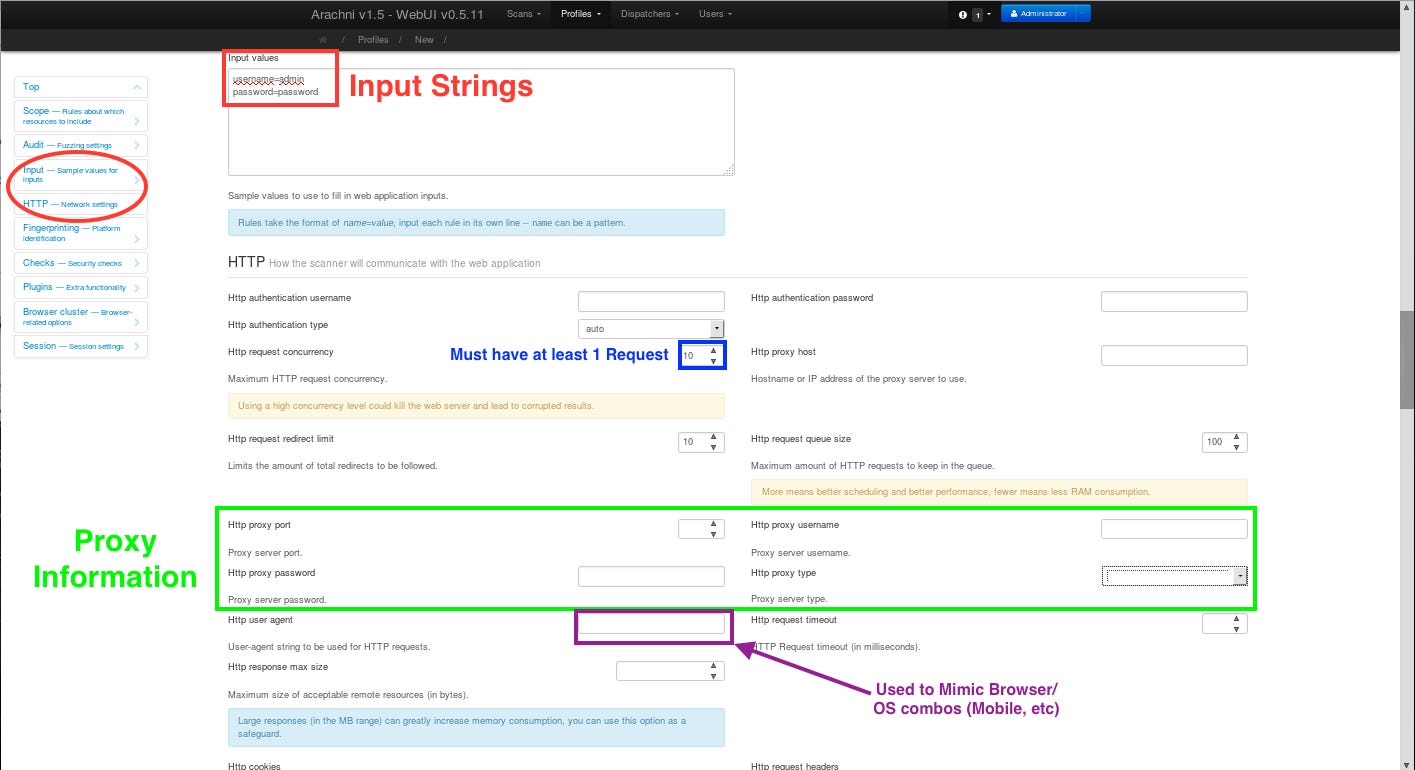The image size is (1415, 770).
Task: Go to the home breadcrumb icon
Action: (x=323, y=39)
